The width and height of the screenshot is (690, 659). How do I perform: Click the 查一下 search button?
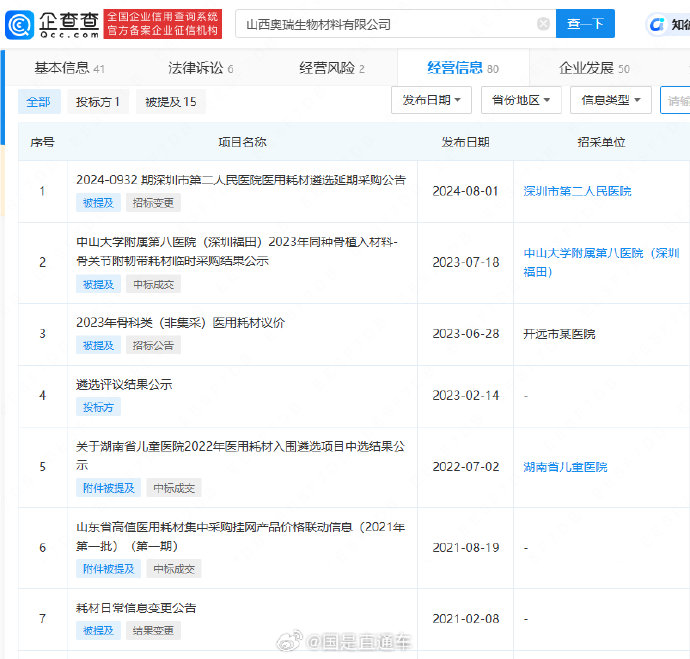coord(585,23)
